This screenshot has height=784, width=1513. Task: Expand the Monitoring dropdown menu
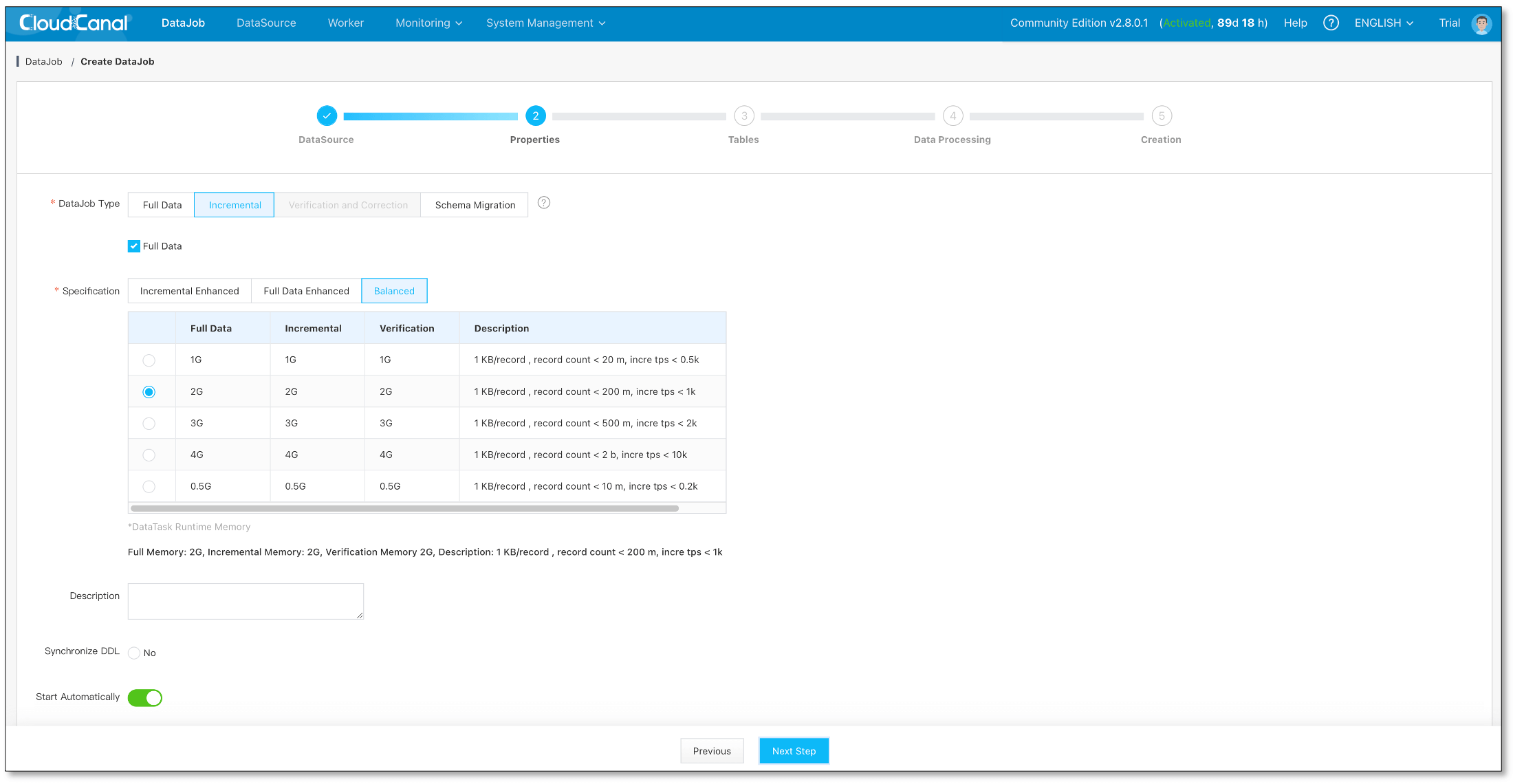click(428, 23)
